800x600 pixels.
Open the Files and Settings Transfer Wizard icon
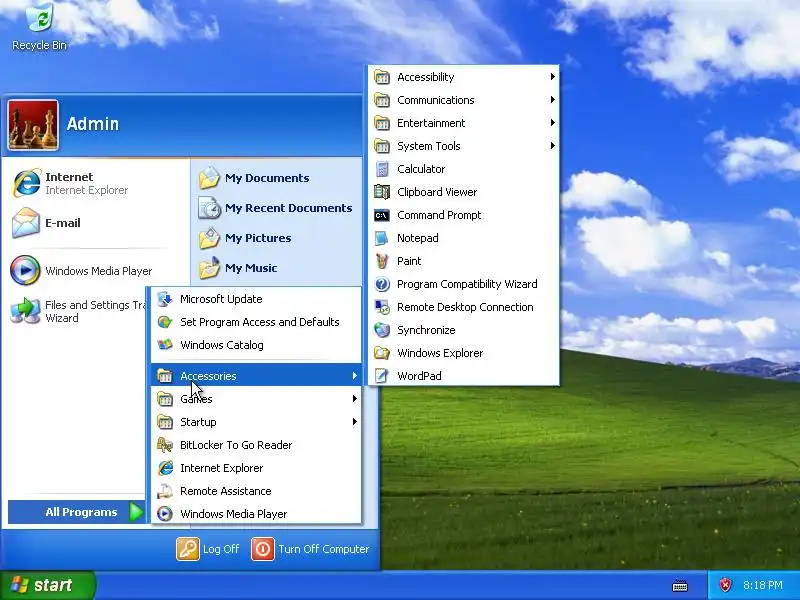click(25, 311)
